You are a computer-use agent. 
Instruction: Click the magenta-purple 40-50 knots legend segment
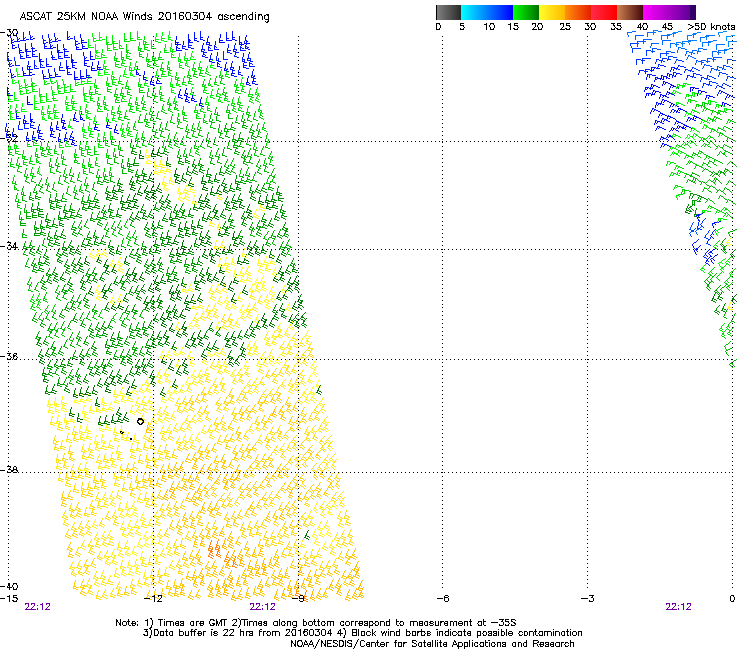669,12
